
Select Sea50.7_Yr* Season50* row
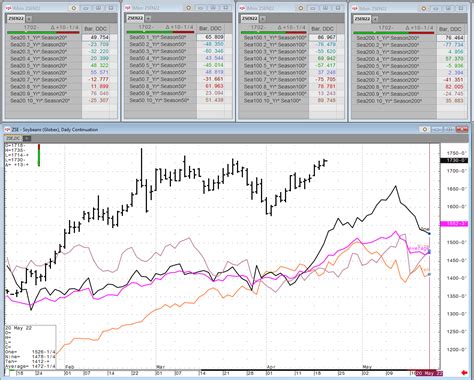(162, 79)
